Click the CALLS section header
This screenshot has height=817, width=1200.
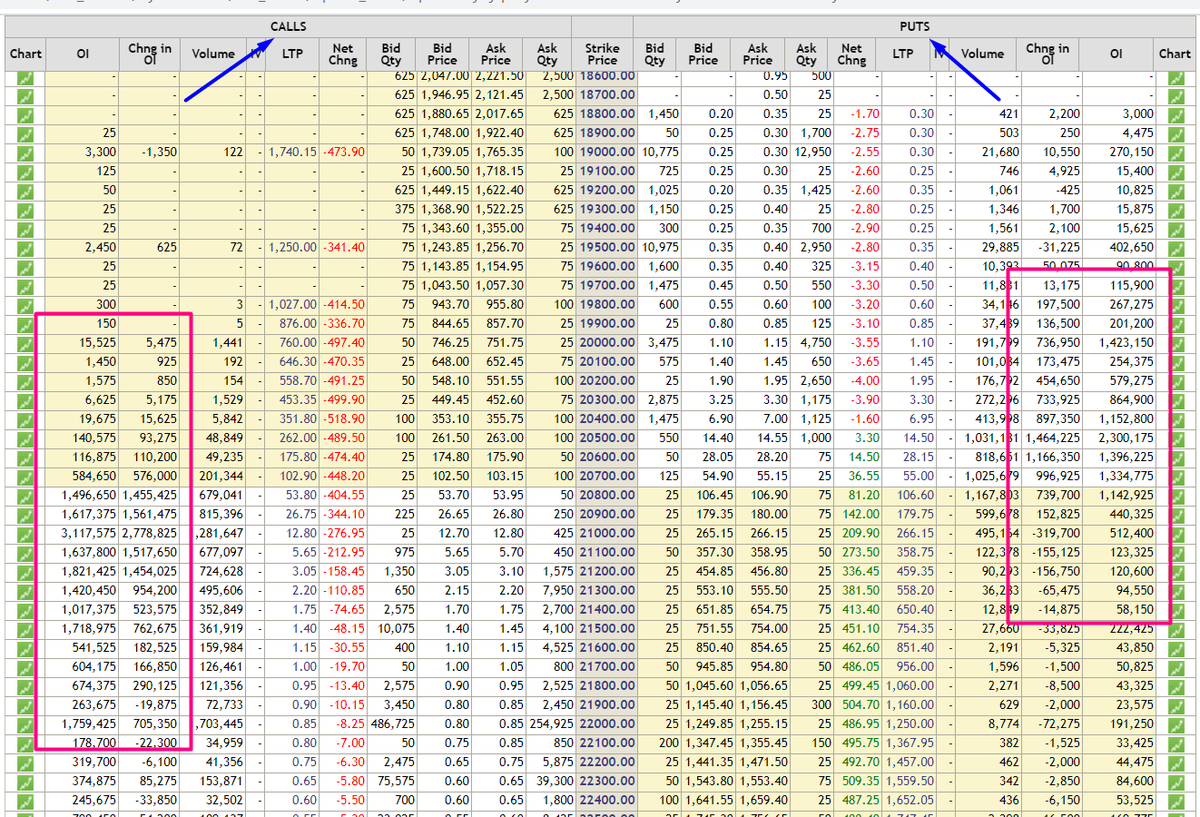tap(288, 26)
